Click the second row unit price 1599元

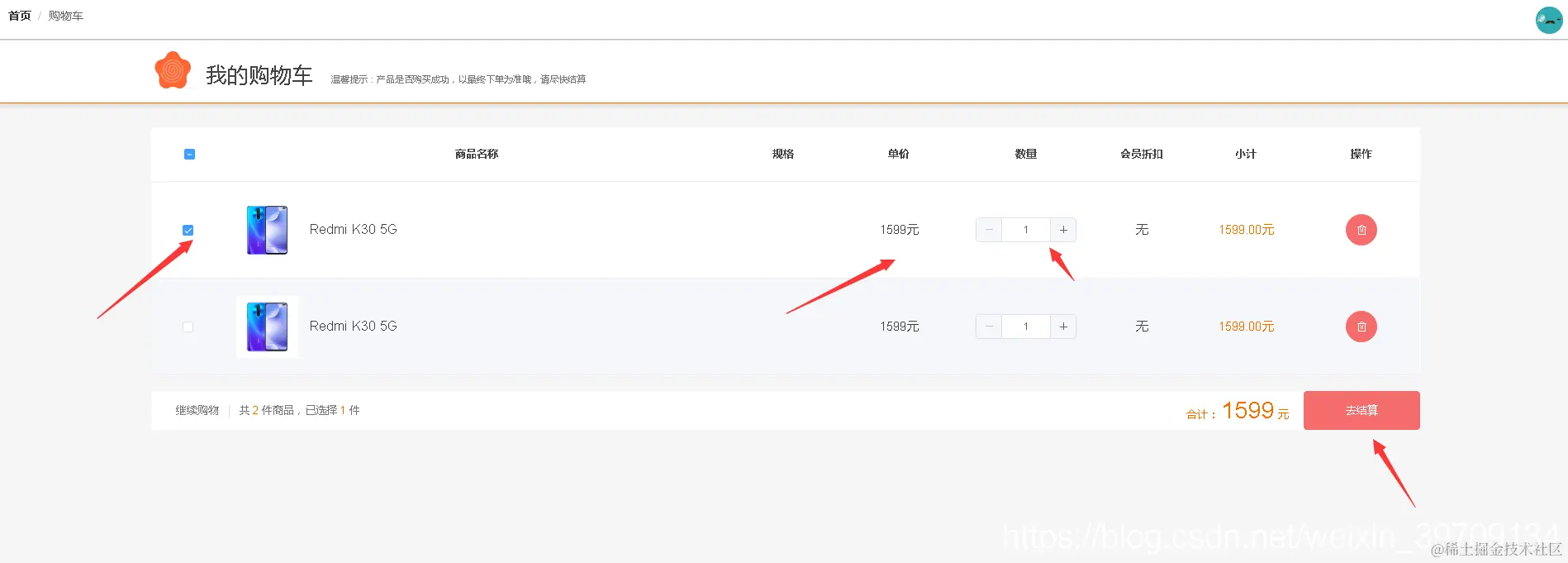point(900,327)
